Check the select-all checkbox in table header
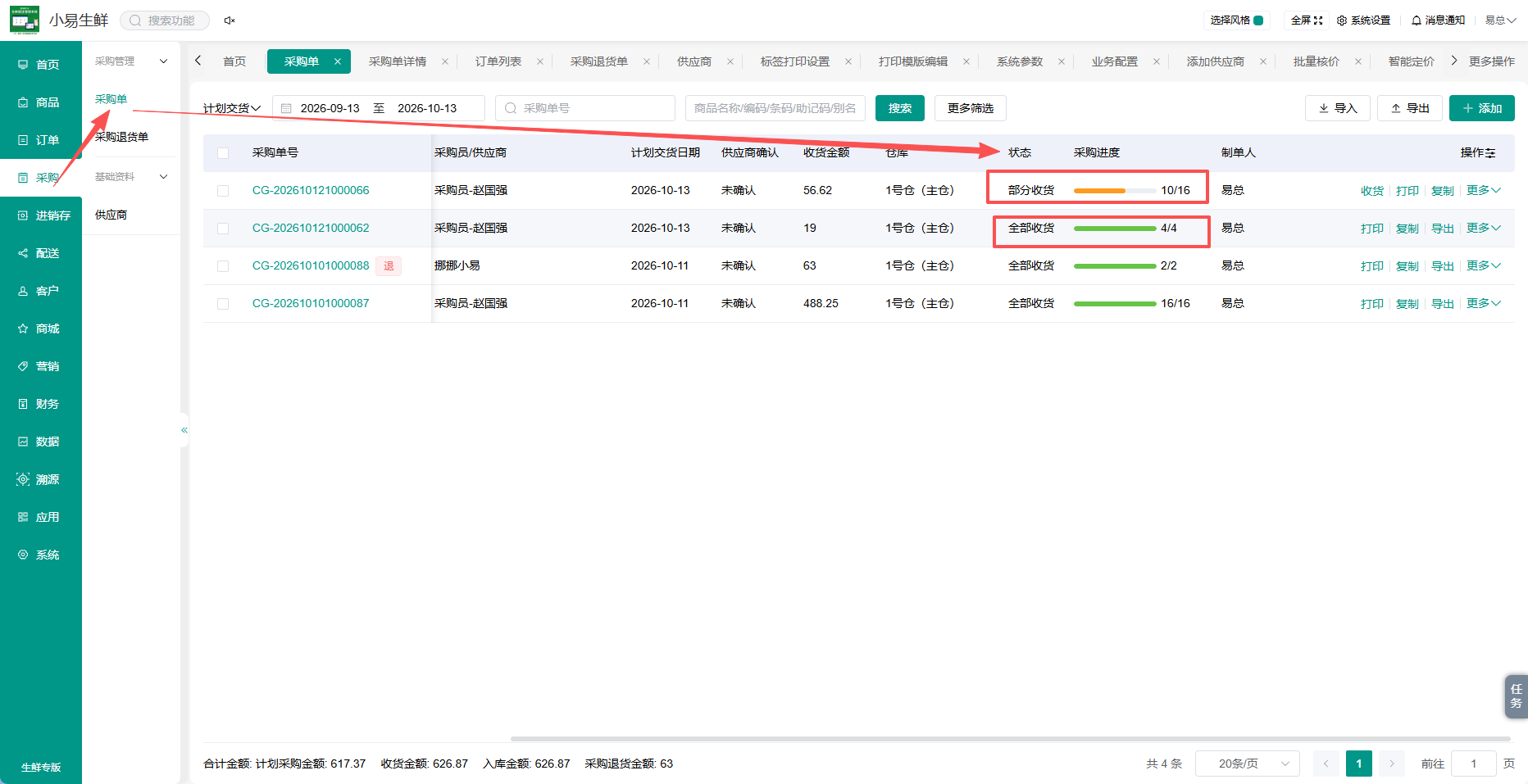1528x784 pixels. click(x=223, y=153)
